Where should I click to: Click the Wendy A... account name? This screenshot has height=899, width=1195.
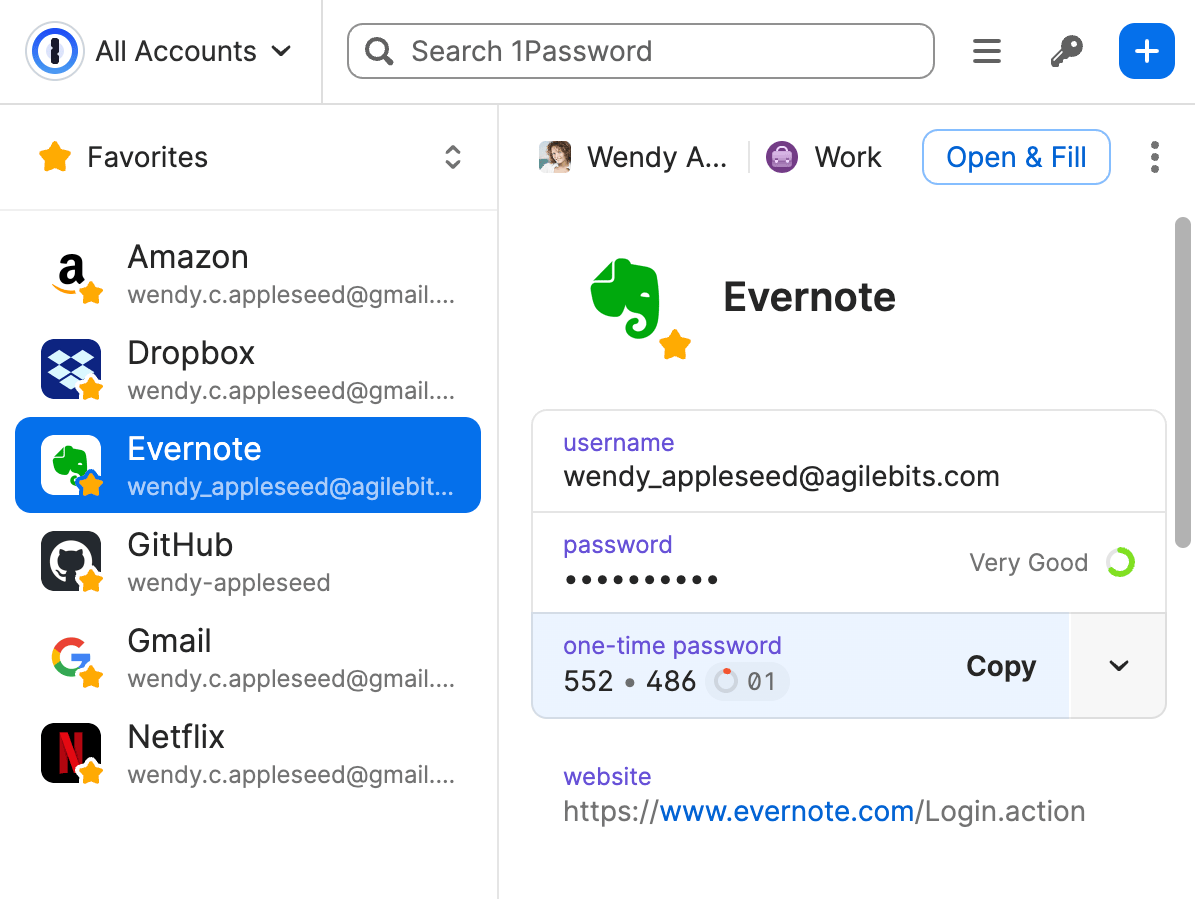coord(656,157)
